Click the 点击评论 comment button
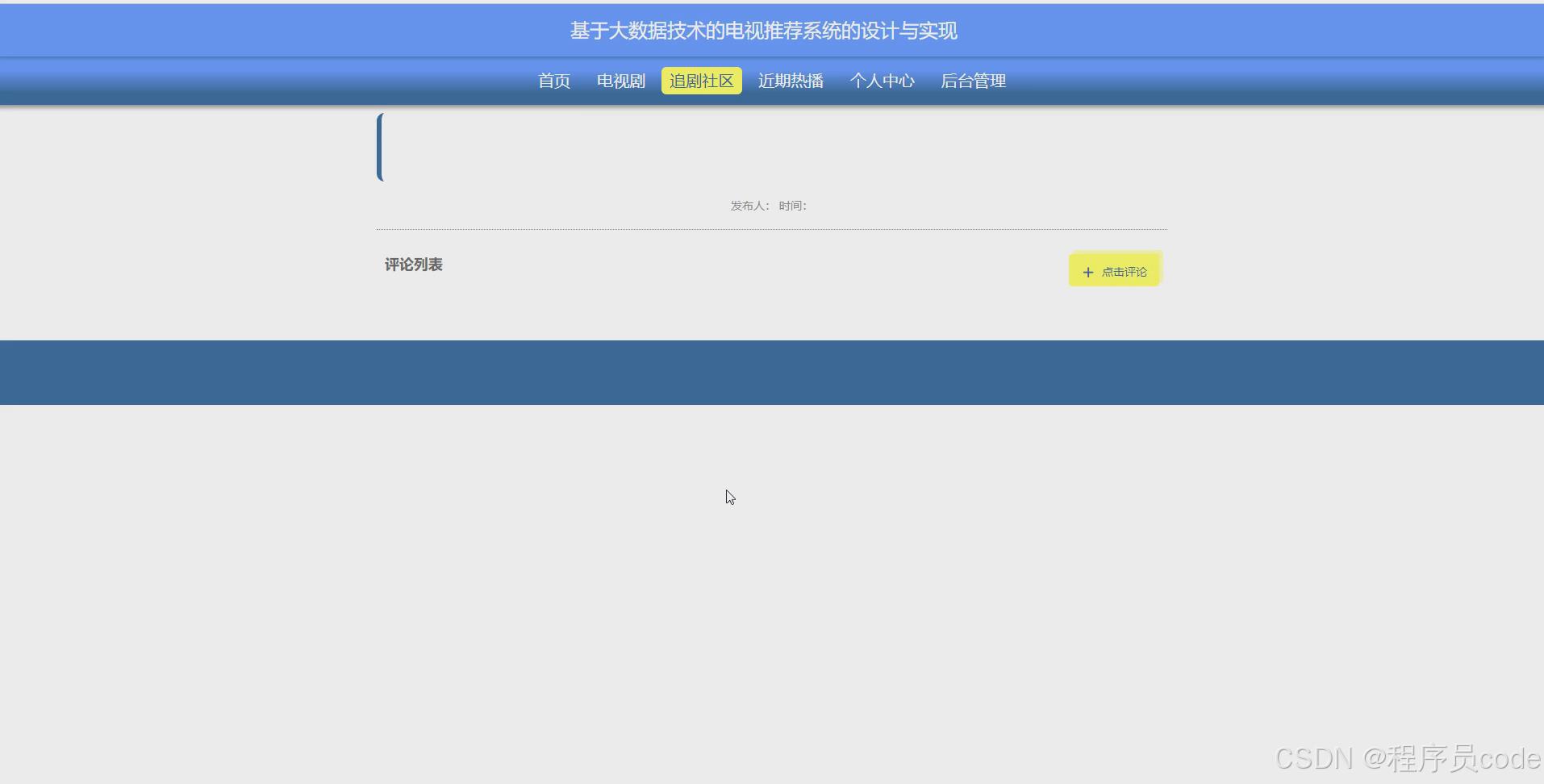This screenshot has width=1544, height=784. click(1123, 272)
